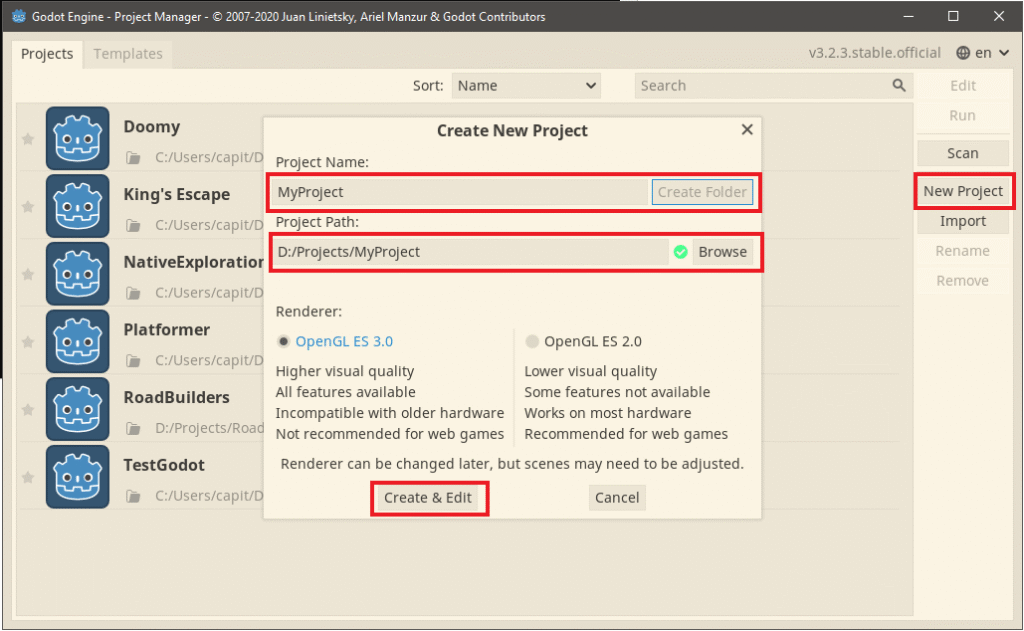Favorite the NativeExploration project star

(28, 274)
